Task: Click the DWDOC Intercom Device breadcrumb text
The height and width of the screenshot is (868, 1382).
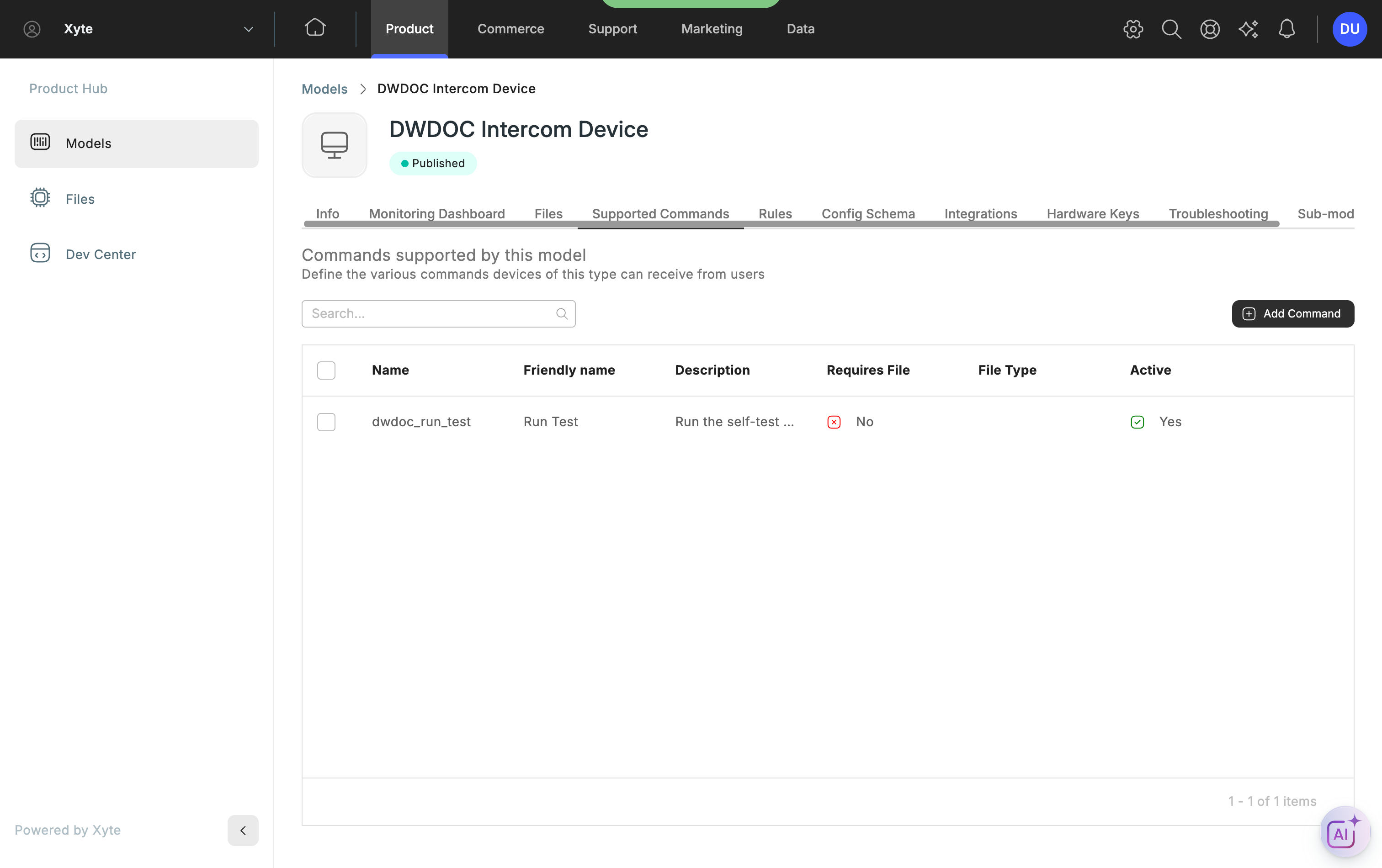Action: 456,89
